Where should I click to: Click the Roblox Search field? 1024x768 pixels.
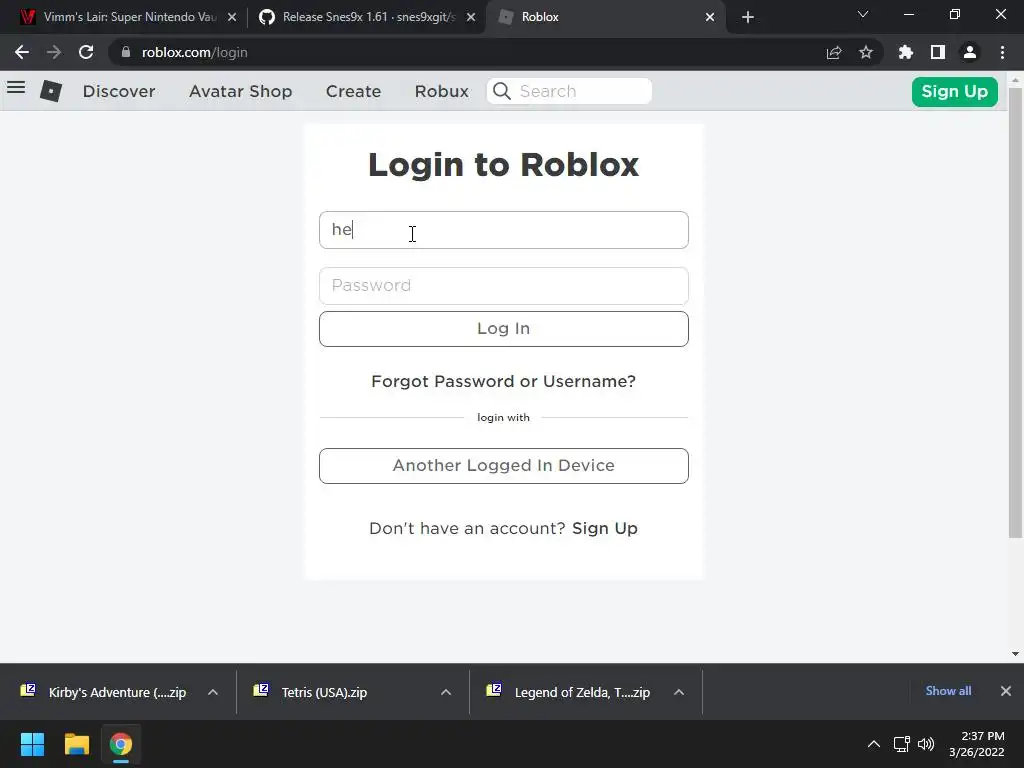(569, 91)
